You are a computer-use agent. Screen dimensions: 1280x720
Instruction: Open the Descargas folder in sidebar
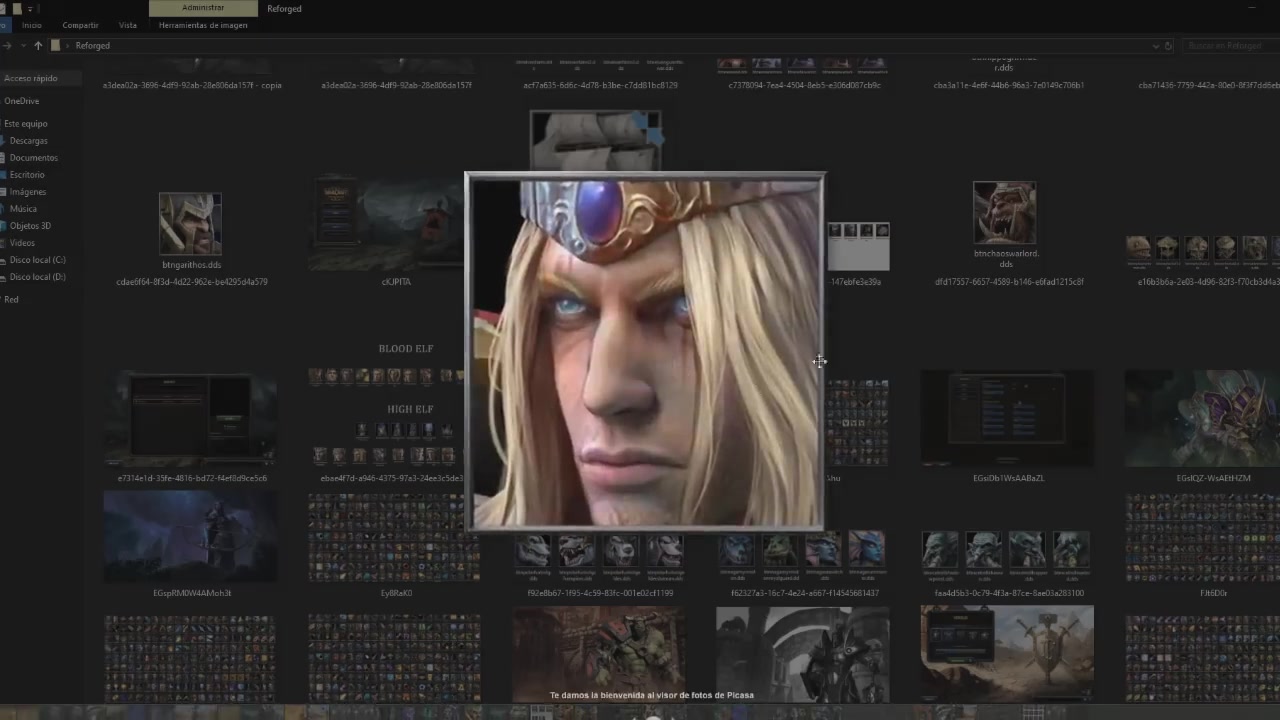(x=28, y=141)
